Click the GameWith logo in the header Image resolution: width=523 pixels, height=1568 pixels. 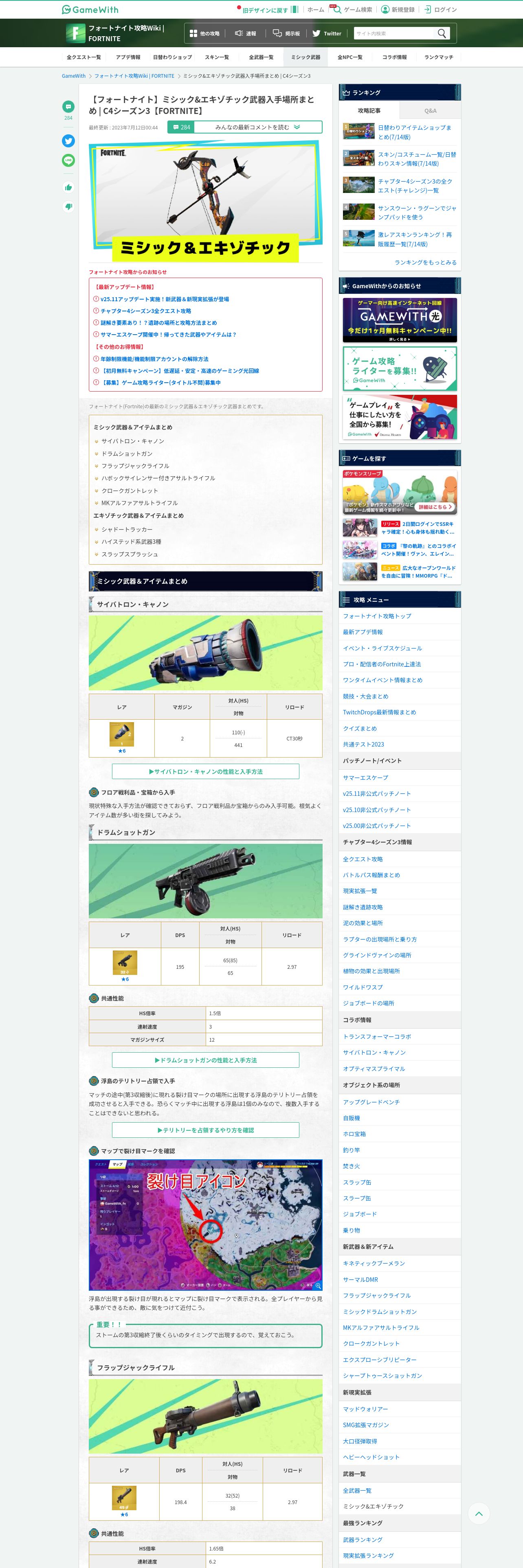click(x=90, y=10)
